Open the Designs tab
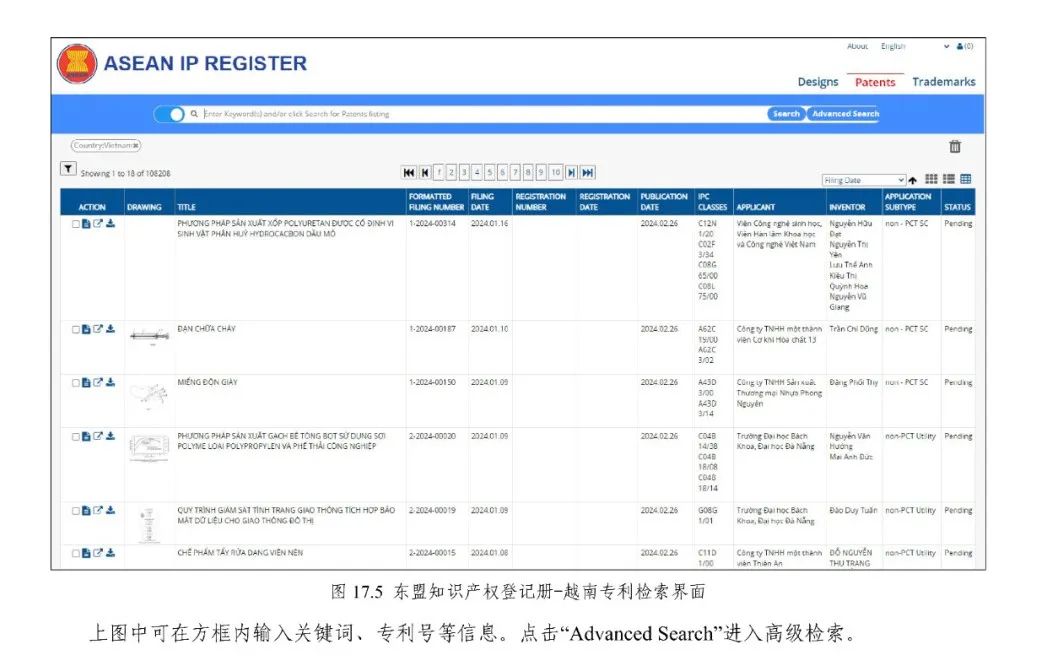Viewport: 1058px width, 671px height. [x=817, y=82]
